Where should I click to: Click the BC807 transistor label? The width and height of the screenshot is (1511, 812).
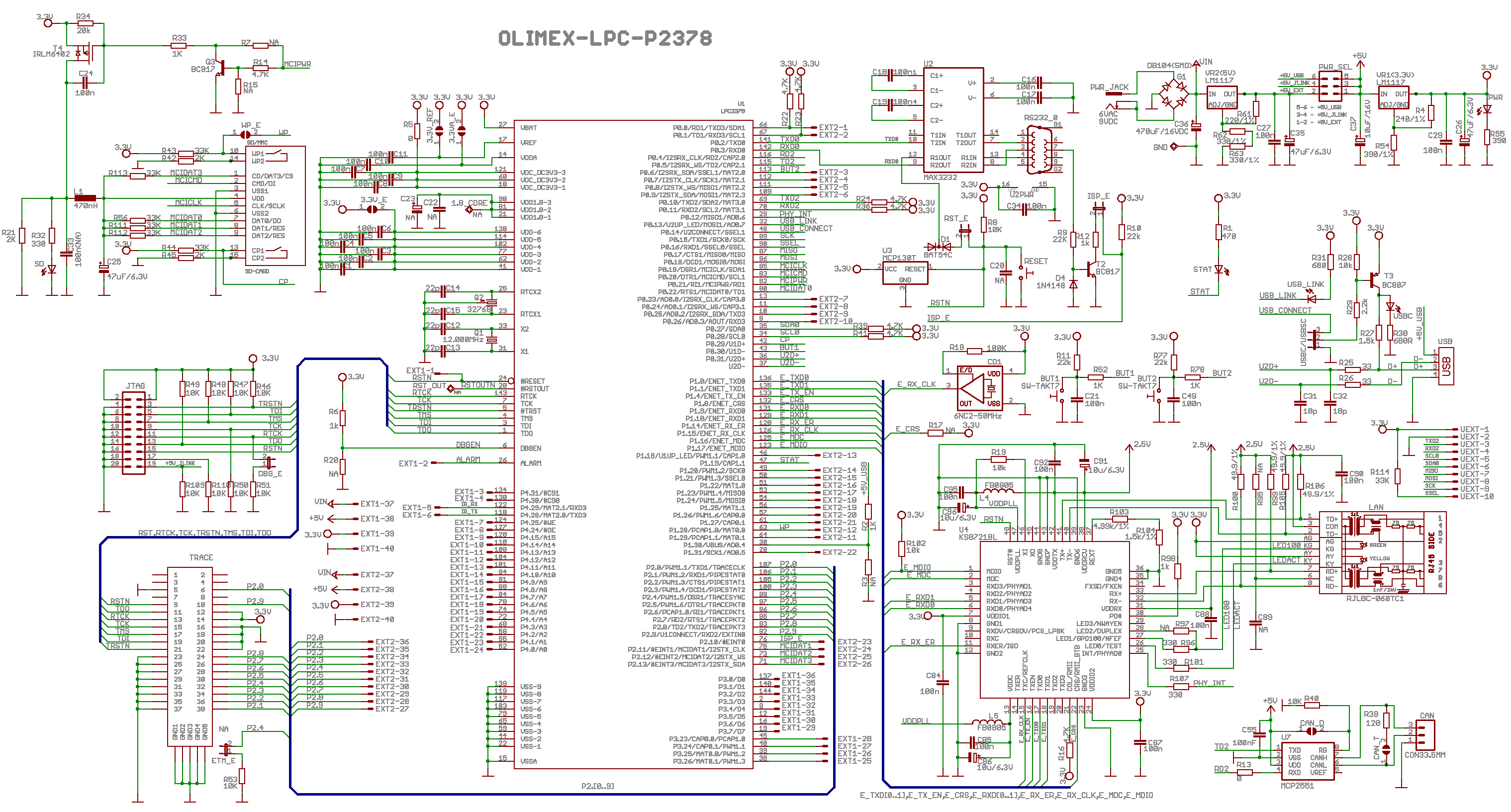(1394, 285)
